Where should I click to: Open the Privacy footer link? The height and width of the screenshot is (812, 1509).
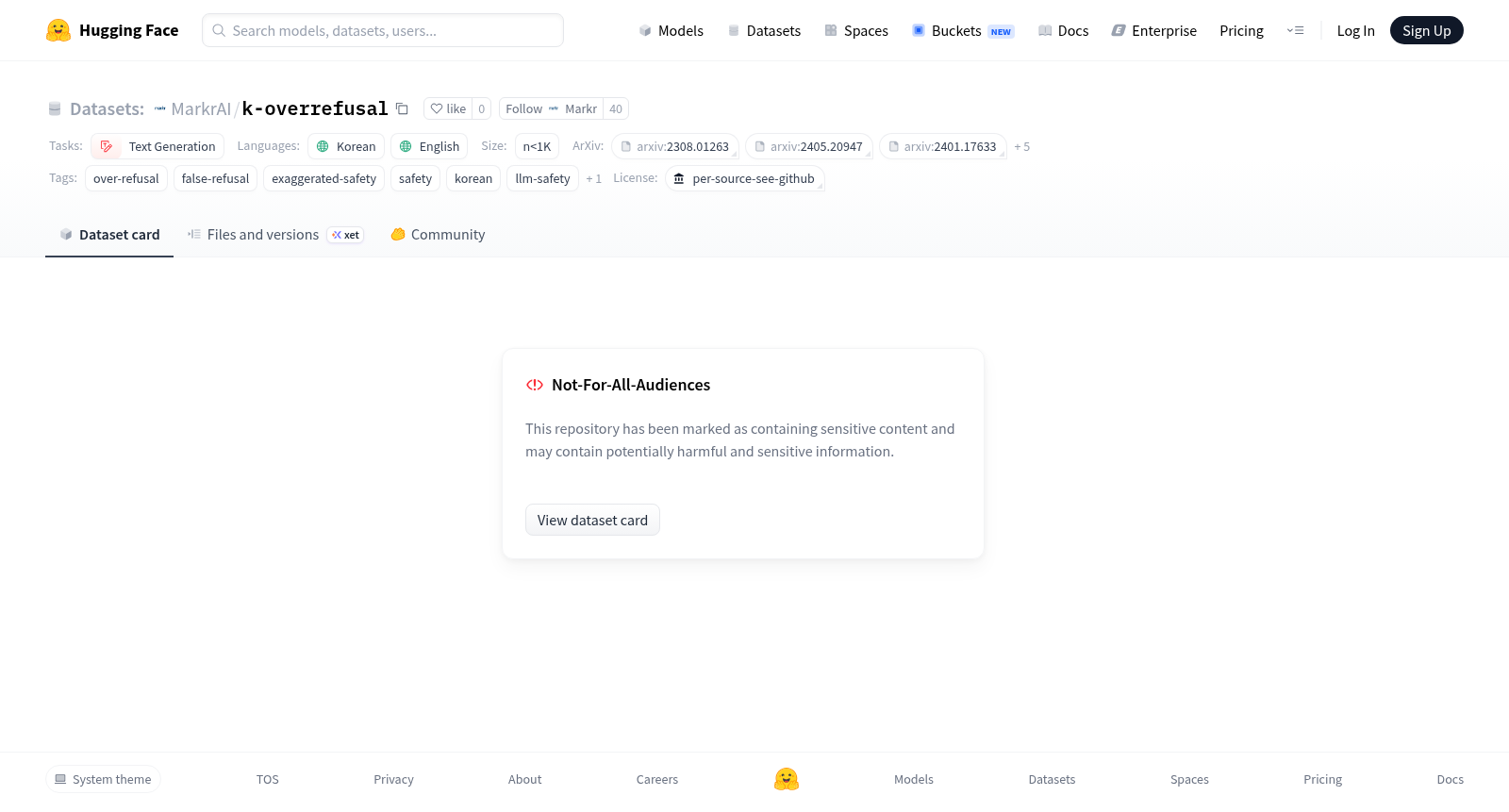pyautogui.click(x=393, y=779)
